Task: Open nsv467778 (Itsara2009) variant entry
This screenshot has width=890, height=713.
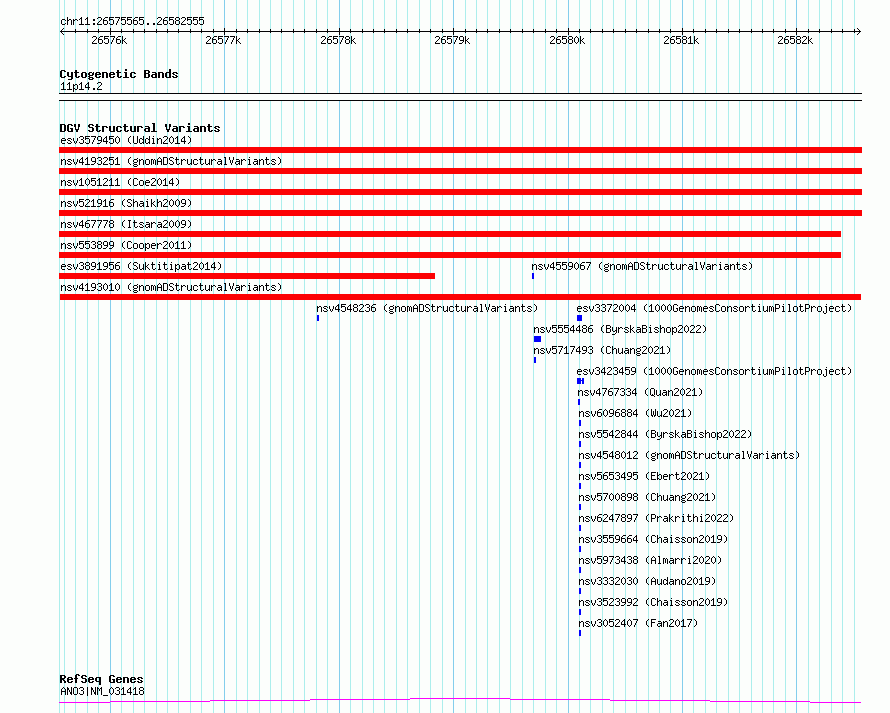Action: pos(126,224)
